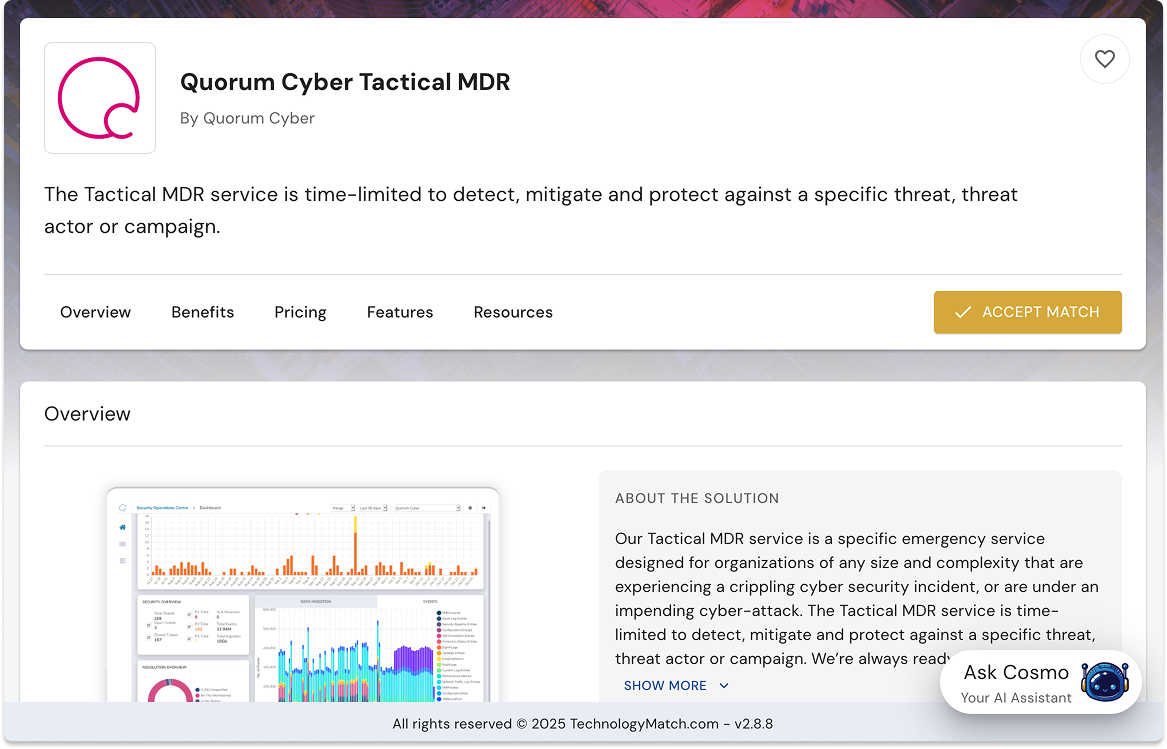
Task: Favorite this solution with the heart icon
Action: tap(1104, 59)
